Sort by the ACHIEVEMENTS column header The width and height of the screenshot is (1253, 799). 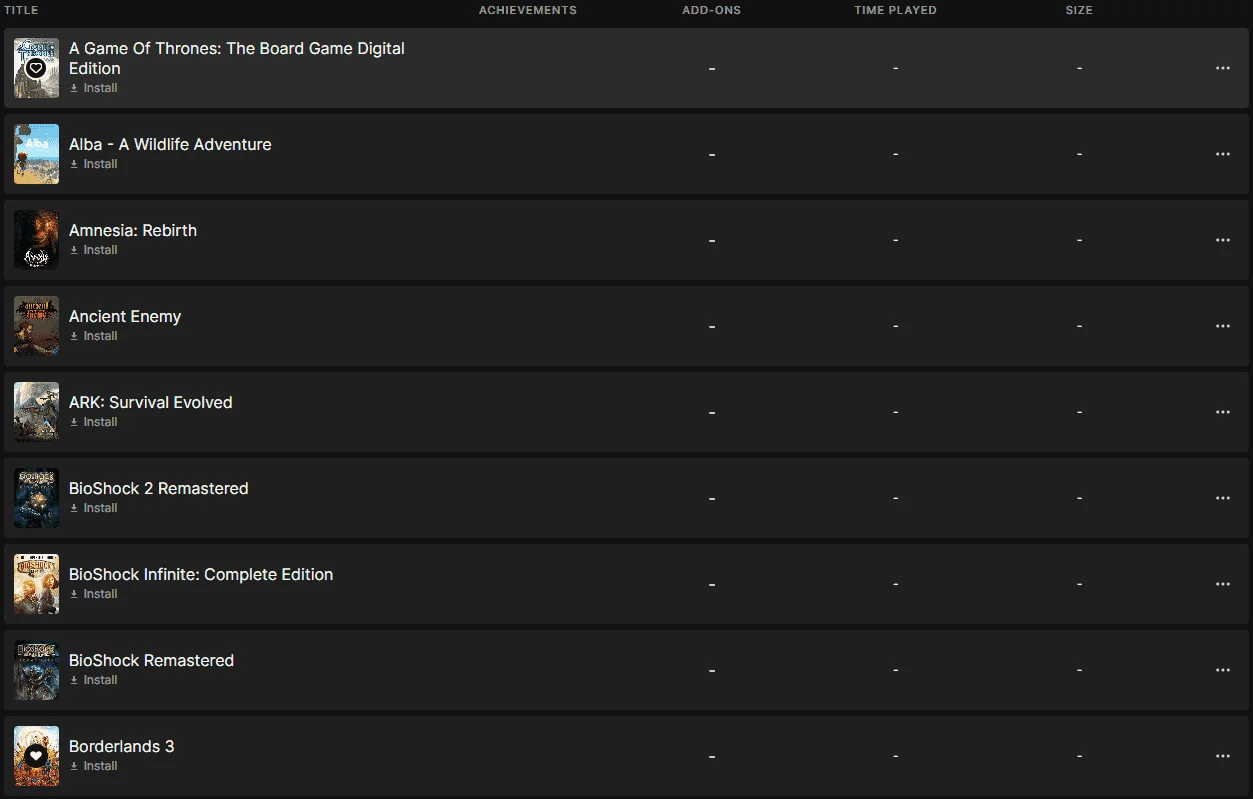pos(528,10)
